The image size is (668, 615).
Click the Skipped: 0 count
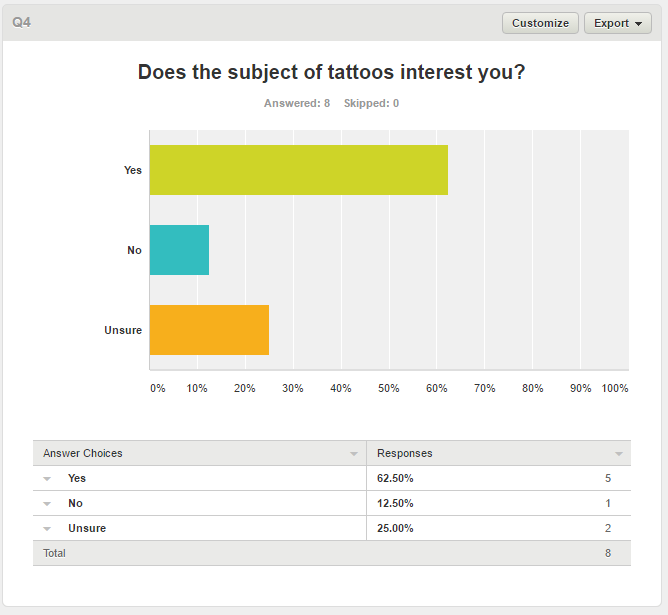click(371, 103)
